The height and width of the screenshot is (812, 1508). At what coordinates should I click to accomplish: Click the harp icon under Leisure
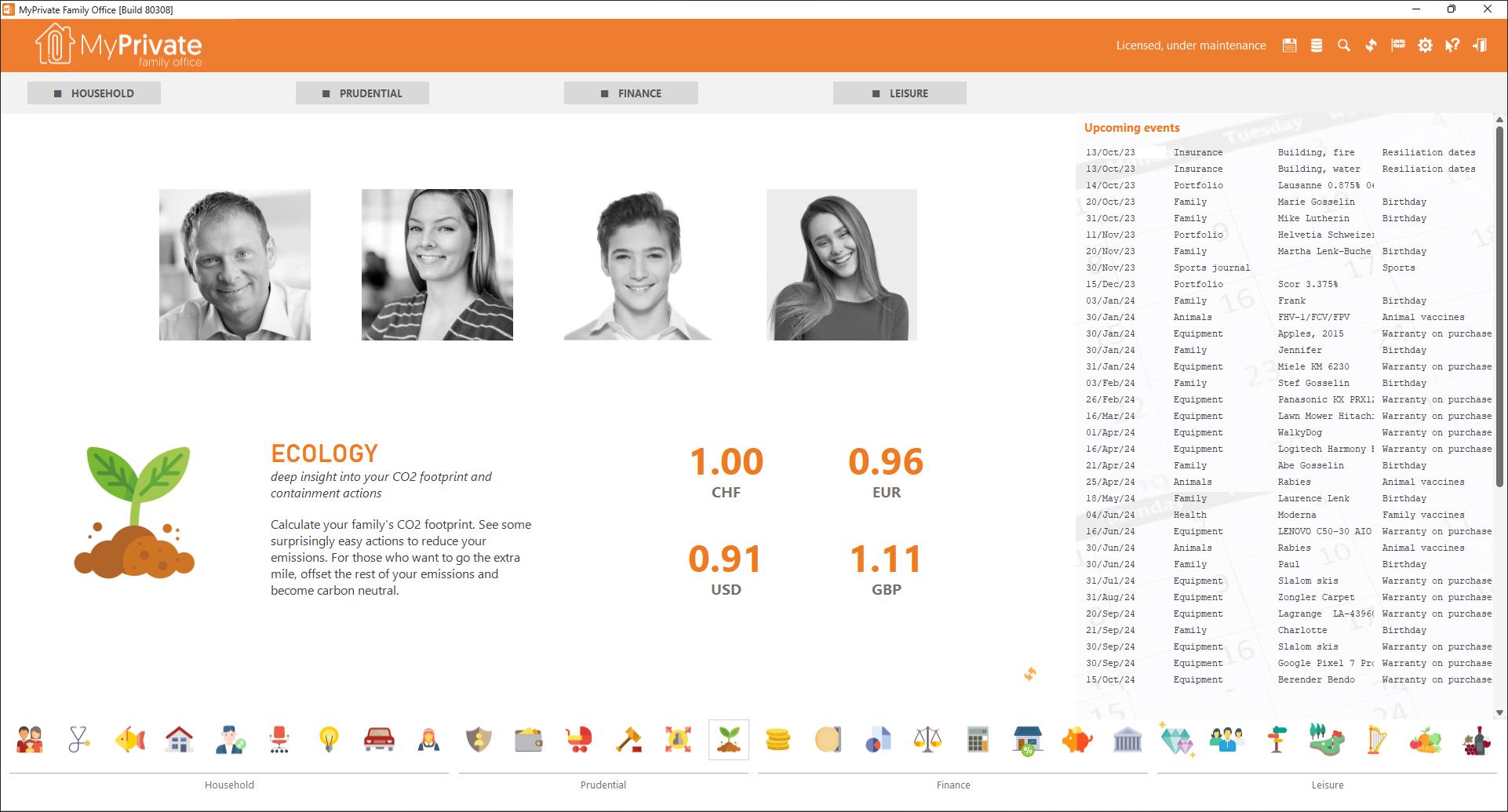pyautogui.click(x=1377, y=739)
